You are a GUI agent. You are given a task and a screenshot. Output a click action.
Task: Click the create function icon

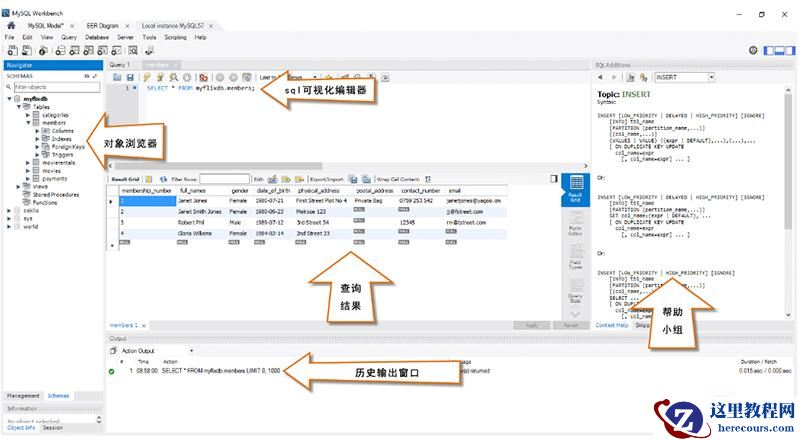pyautogui.click(x=117, y=51)
